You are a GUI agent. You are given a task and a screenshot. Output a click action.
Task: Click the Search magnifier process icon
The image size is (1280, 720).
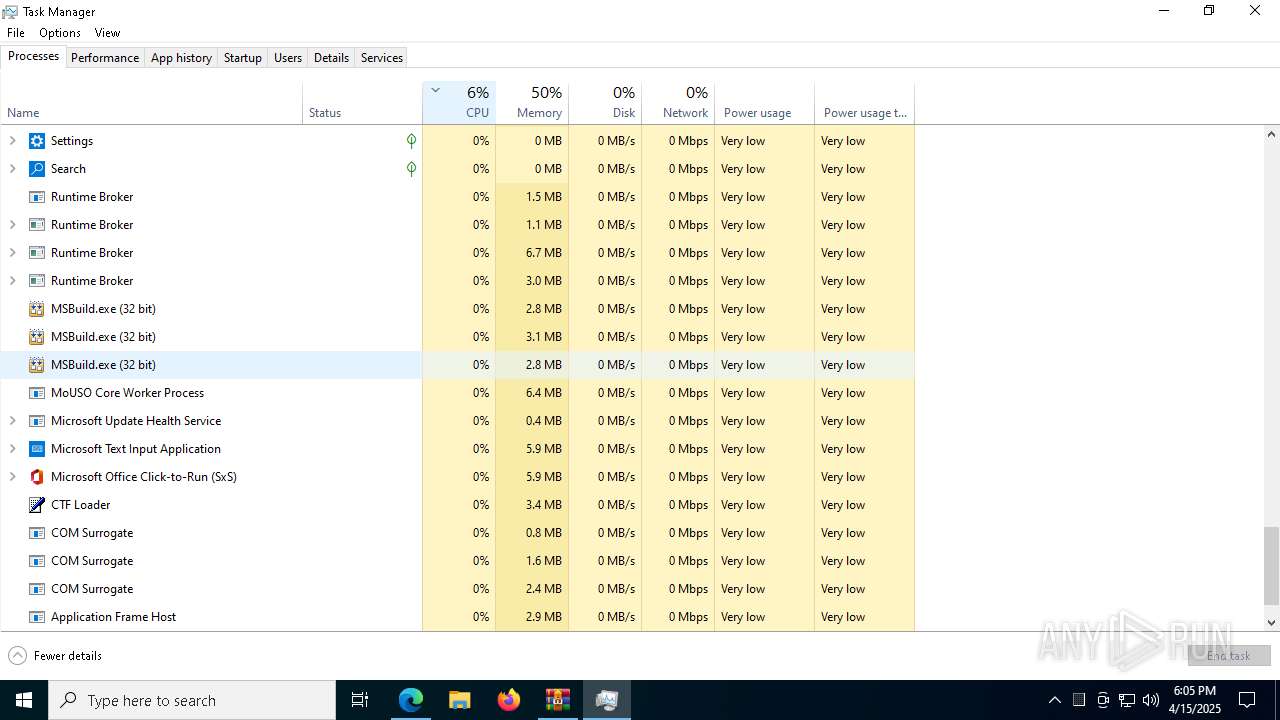click(37, 169)
